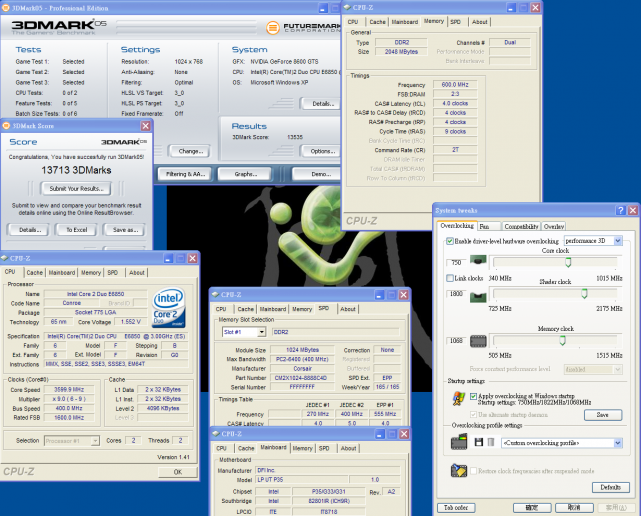Screen dimensions: 641x516
Task: Click the title icon of CPU-Z SPD window
Action: click(x=215, y=294)
